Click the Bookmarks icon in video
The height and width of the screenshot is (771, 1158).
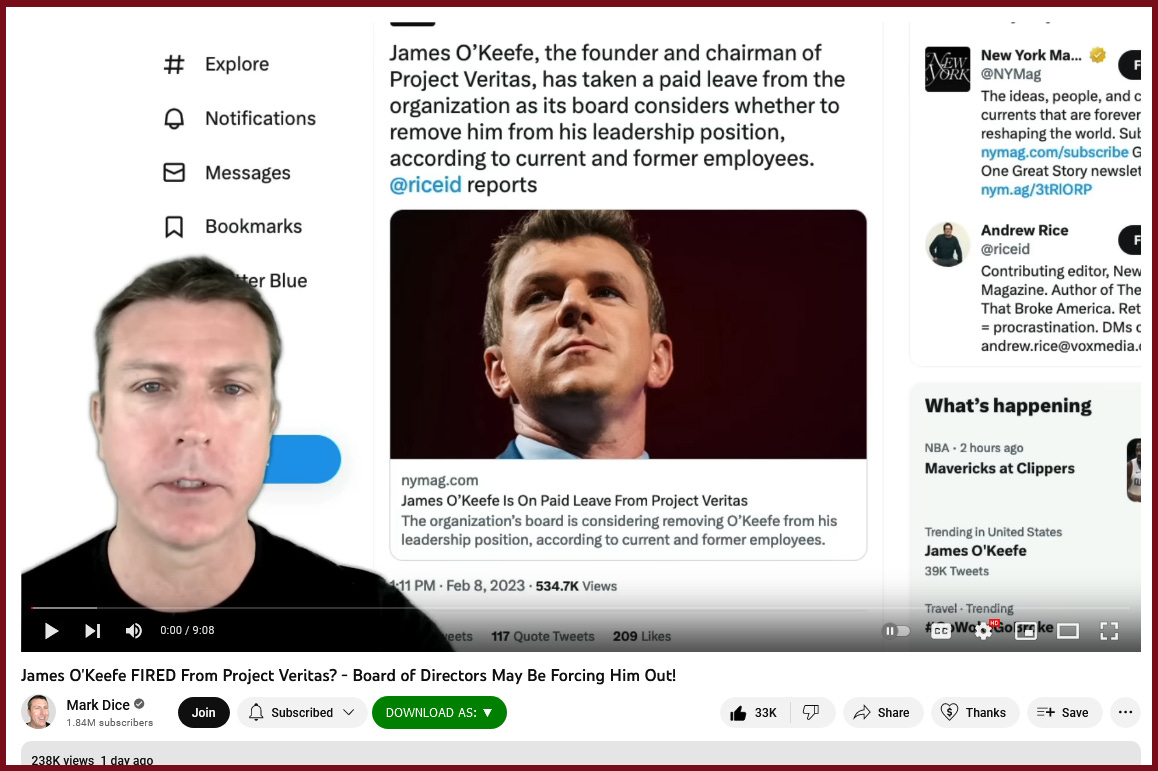[174, 227]
